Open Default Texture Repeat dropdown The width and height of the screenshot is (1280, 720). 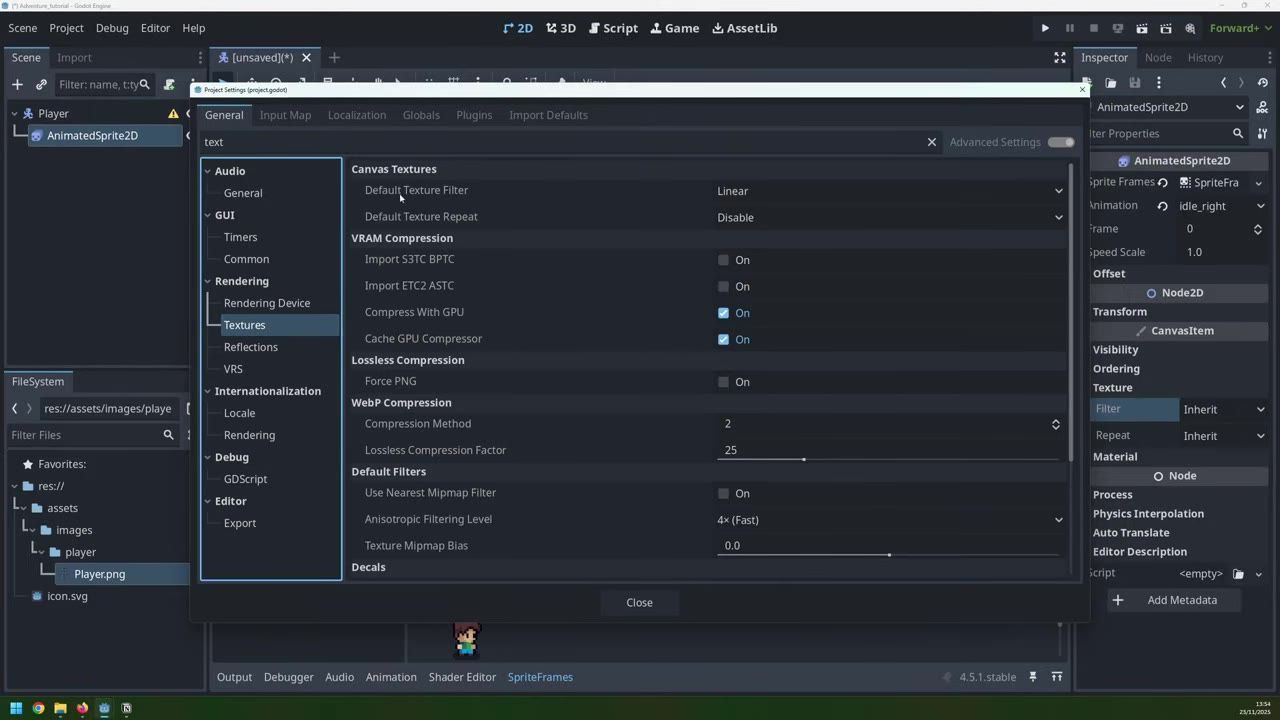(889, 217)
